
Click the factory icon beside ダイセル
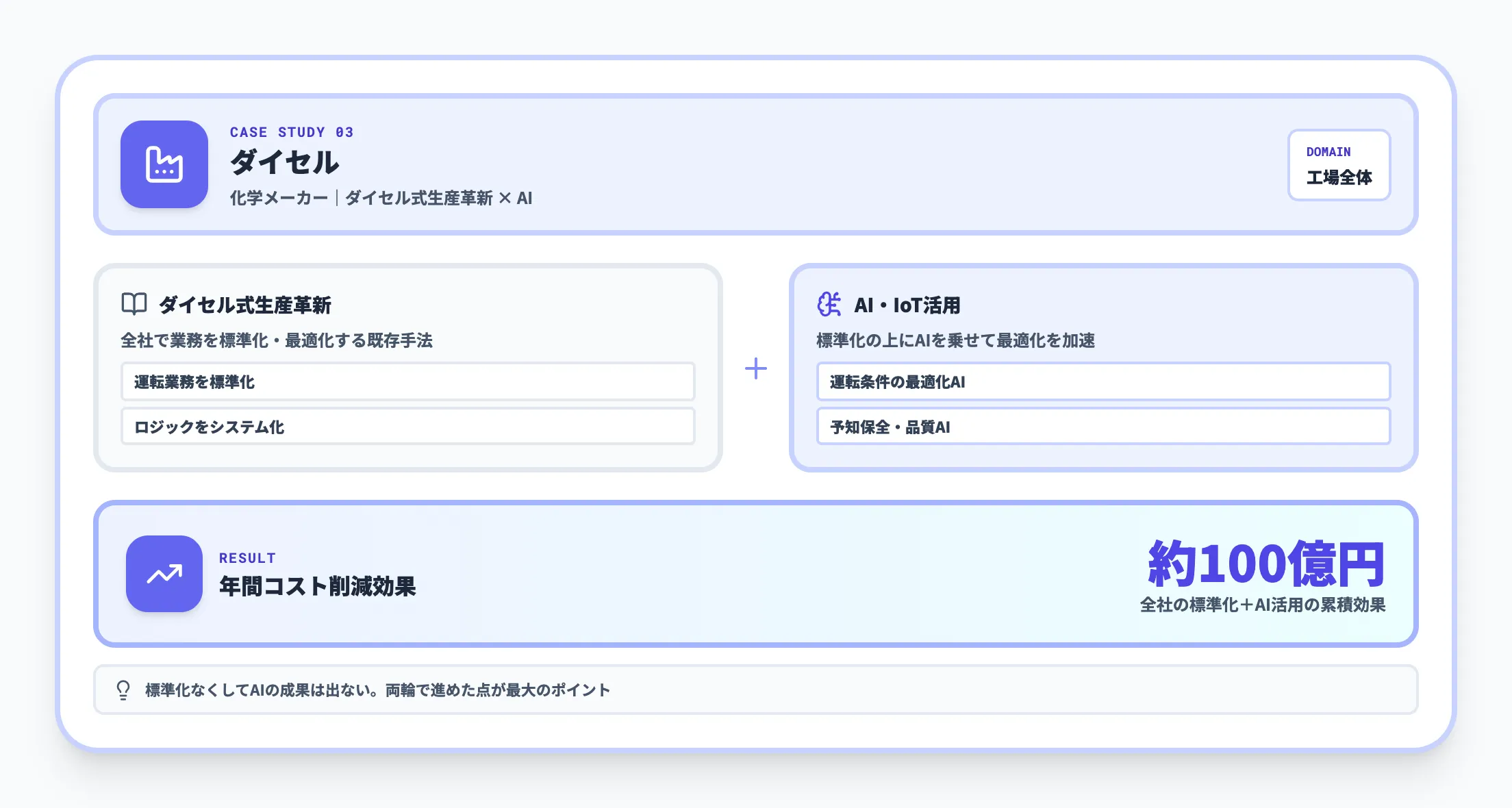click(164, 164)
